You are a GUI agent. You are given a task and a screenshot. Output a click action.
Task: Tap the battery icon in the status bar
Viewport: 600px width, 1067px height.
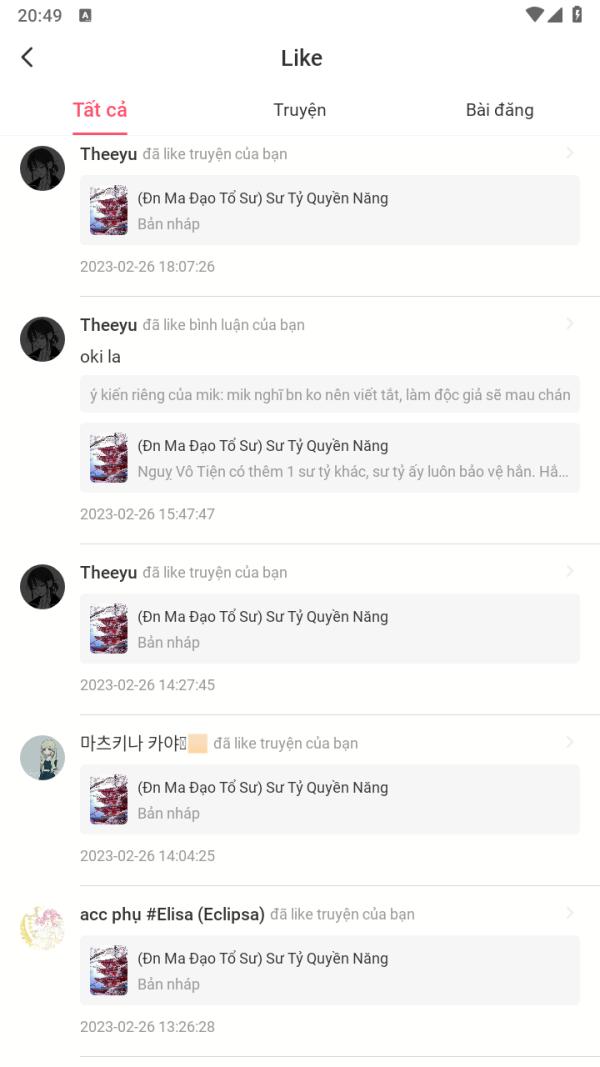pos(577,14)
